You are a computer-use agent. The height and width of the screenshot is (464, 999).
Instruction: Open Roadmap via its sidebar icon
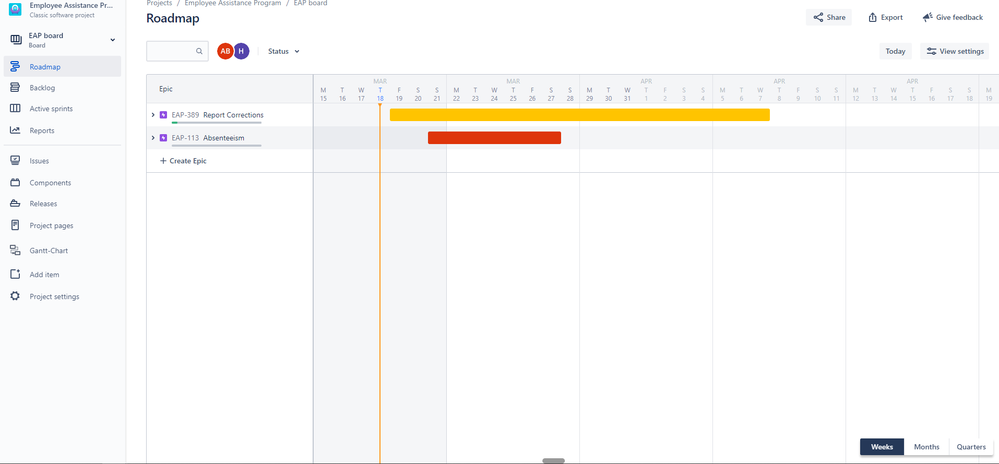point(15,67)
